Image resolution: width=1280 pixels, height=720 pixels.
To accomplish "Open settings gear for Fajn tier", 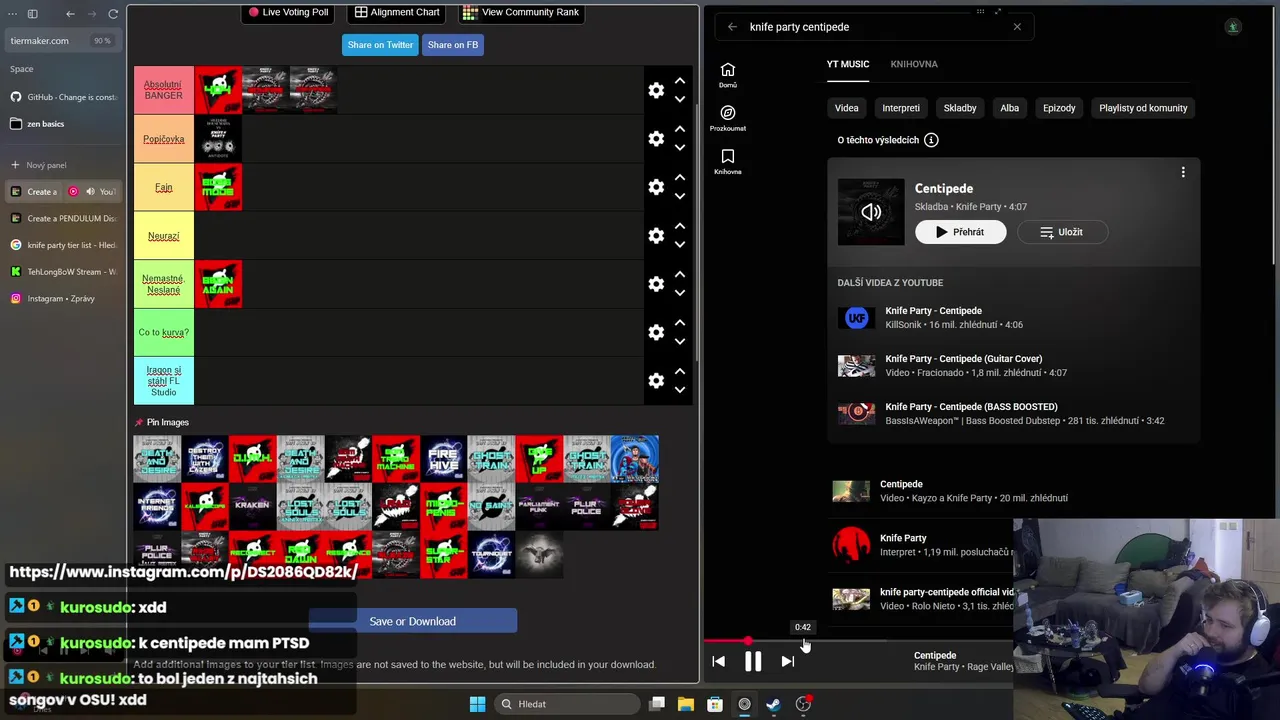I will pos(656,187).
